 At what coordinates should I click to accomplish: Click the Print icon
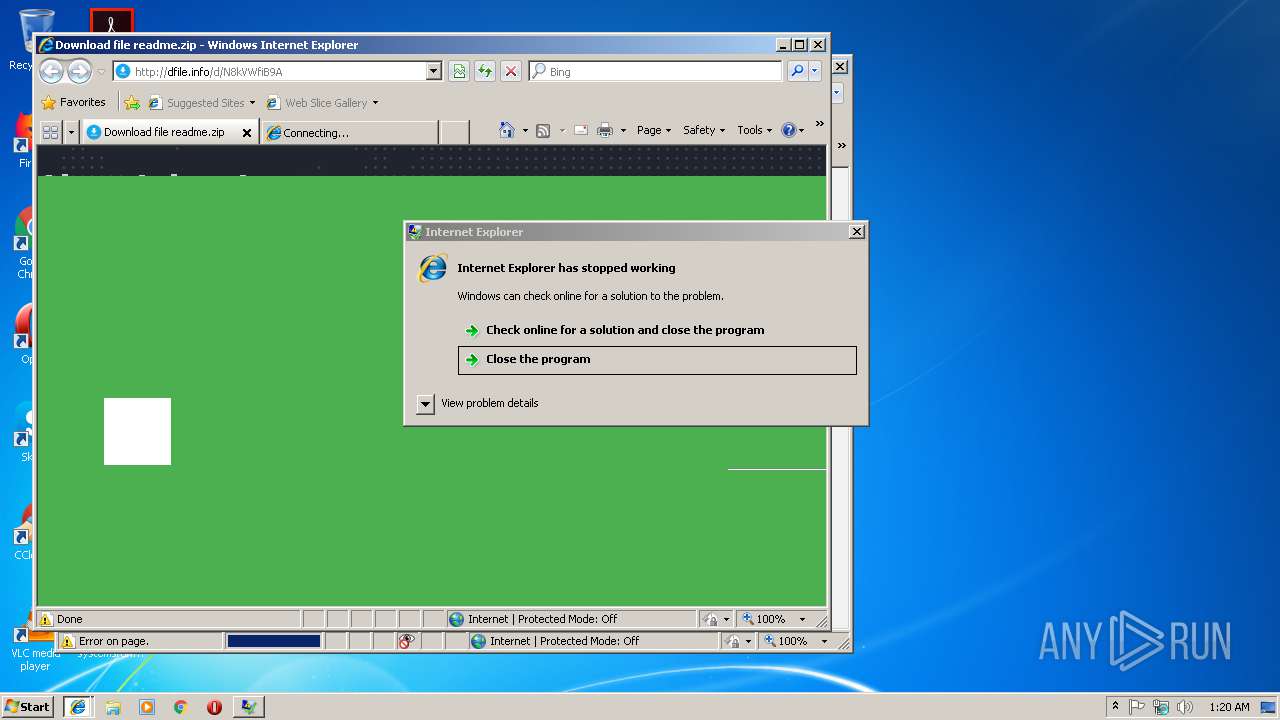pyautogui.click(x=605, y=130)
